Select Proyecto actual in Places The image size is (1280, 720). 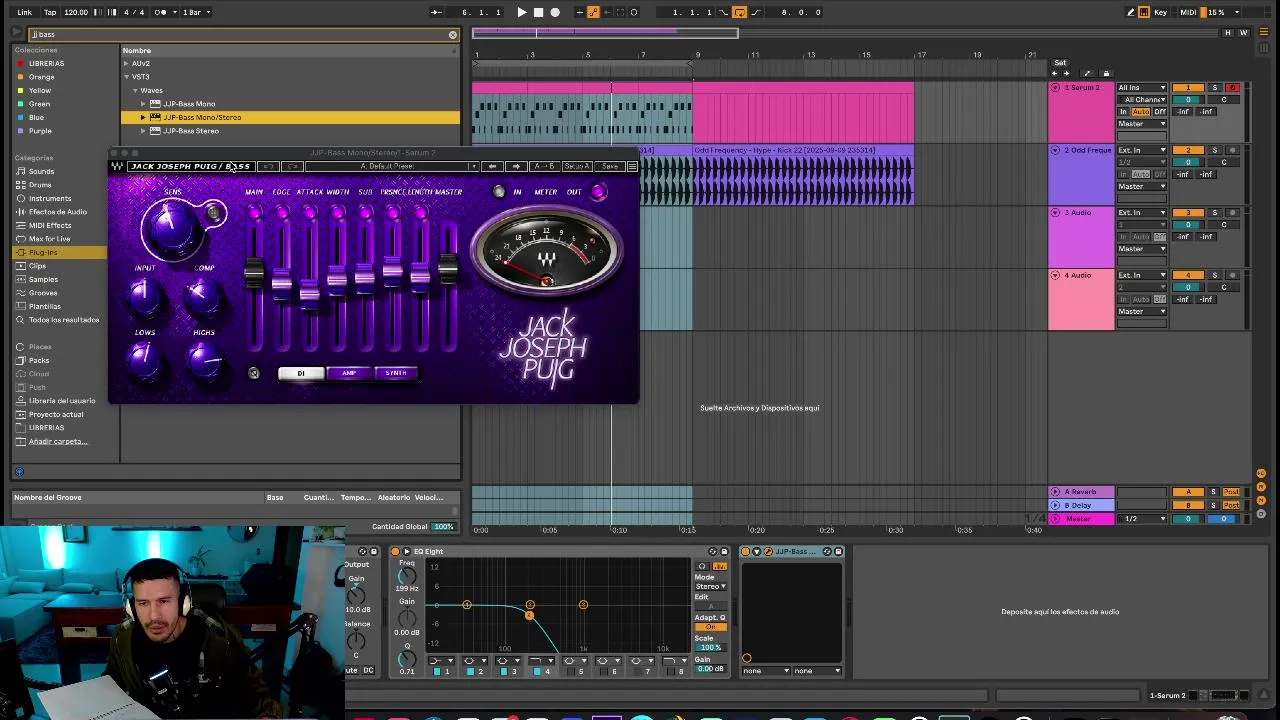[x=56, y=414]
